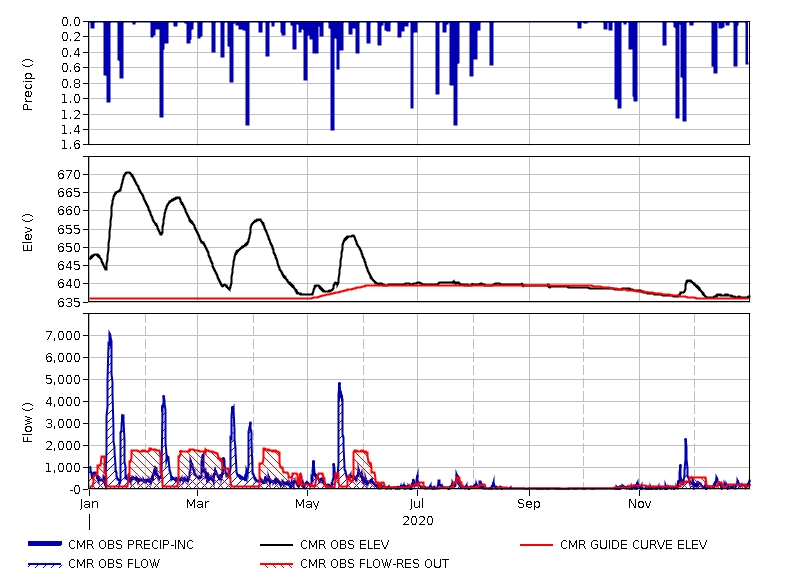
Task: Click the CMR GUIDE CURVE ELEV legend label
Action: point(633,545)
